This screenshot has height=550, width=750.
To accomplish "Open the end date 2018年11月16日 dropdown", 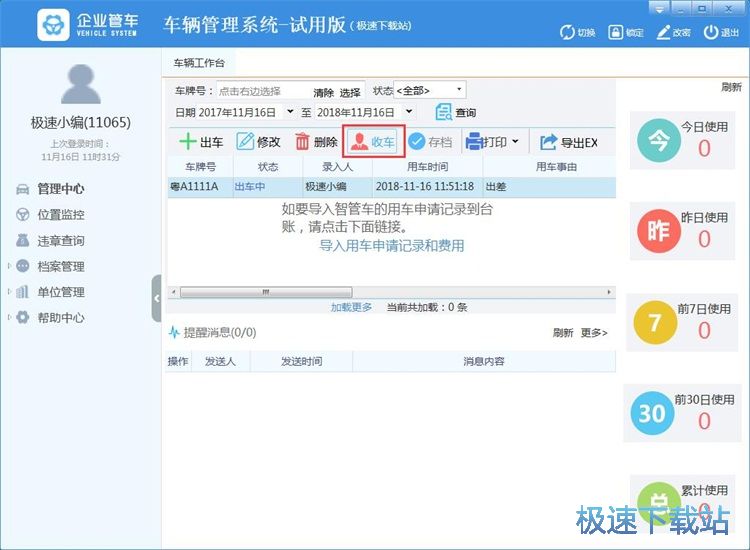I will pyautogui.click(x=409, y=112).
